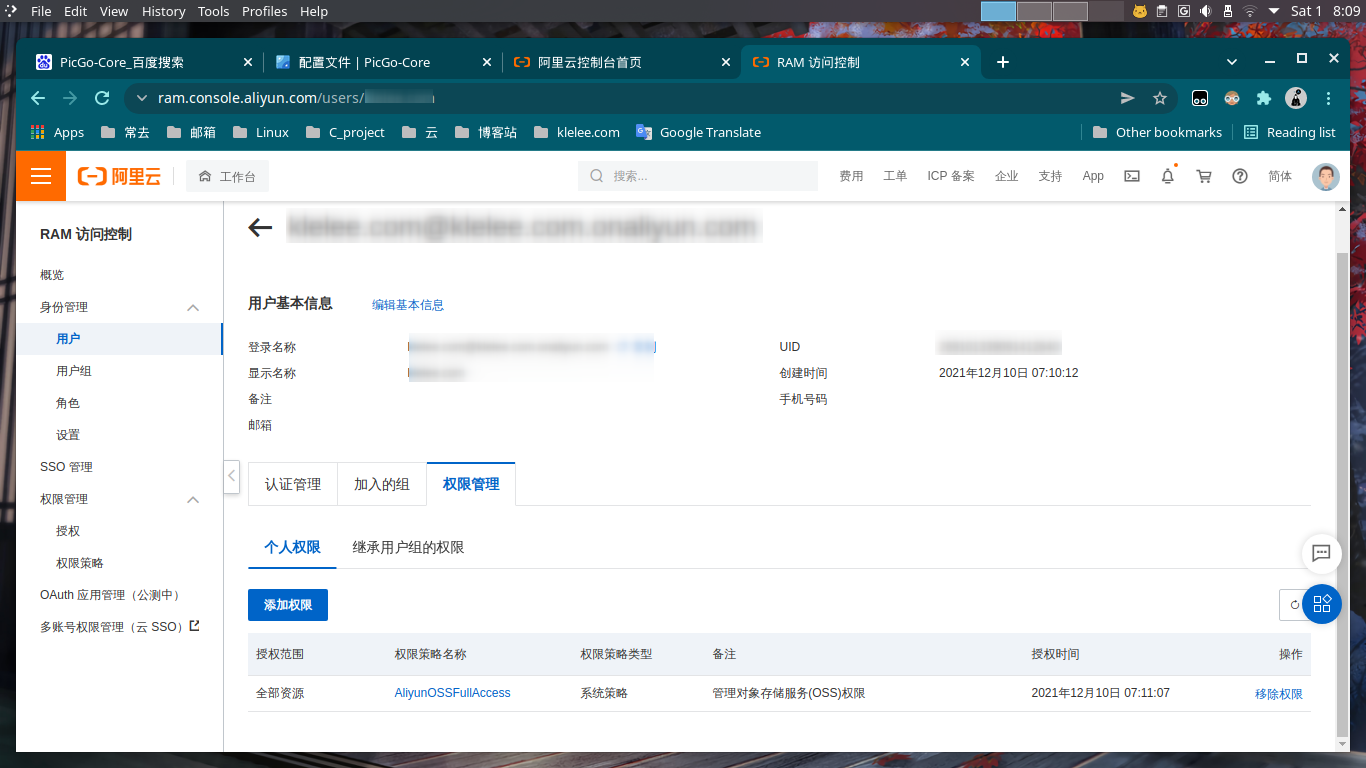
Task: Open OAuth 应用管理 in the sidebar
Action: [111, 595]
